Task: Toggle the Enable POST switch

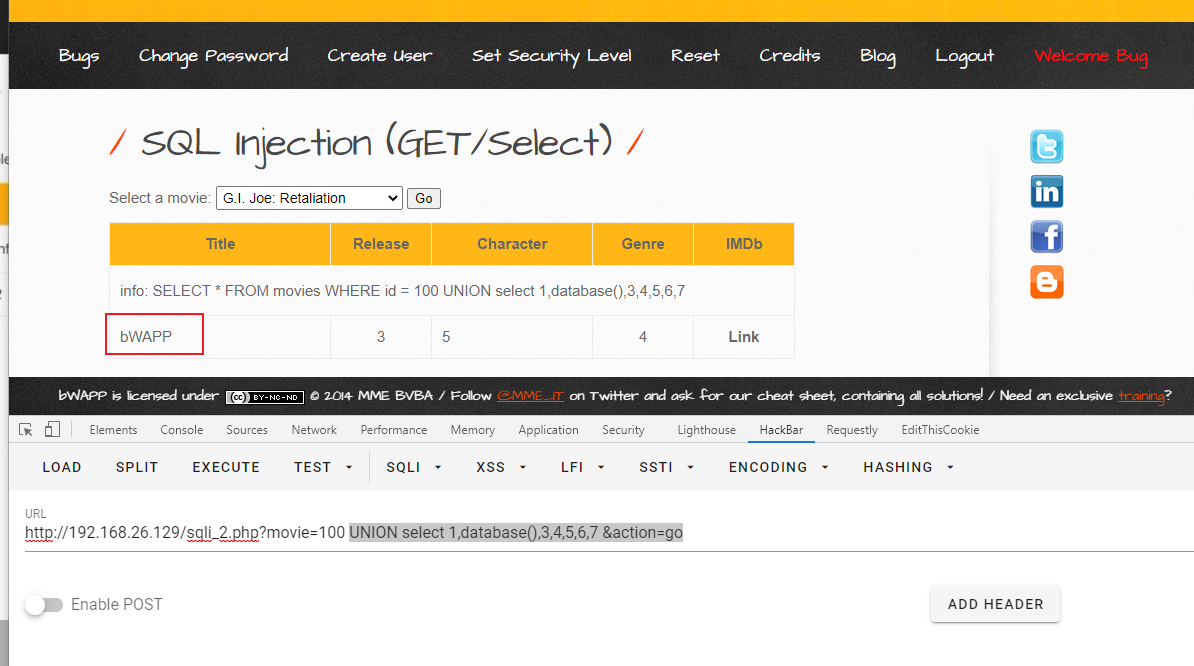Action: (43, 604)
